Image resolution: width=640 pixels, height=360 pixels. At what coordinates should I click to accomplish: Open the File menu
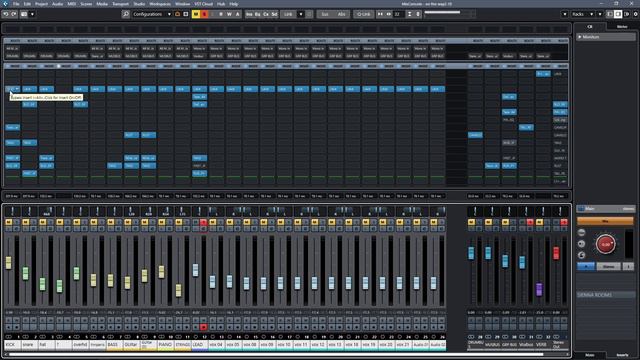(16, 4)
